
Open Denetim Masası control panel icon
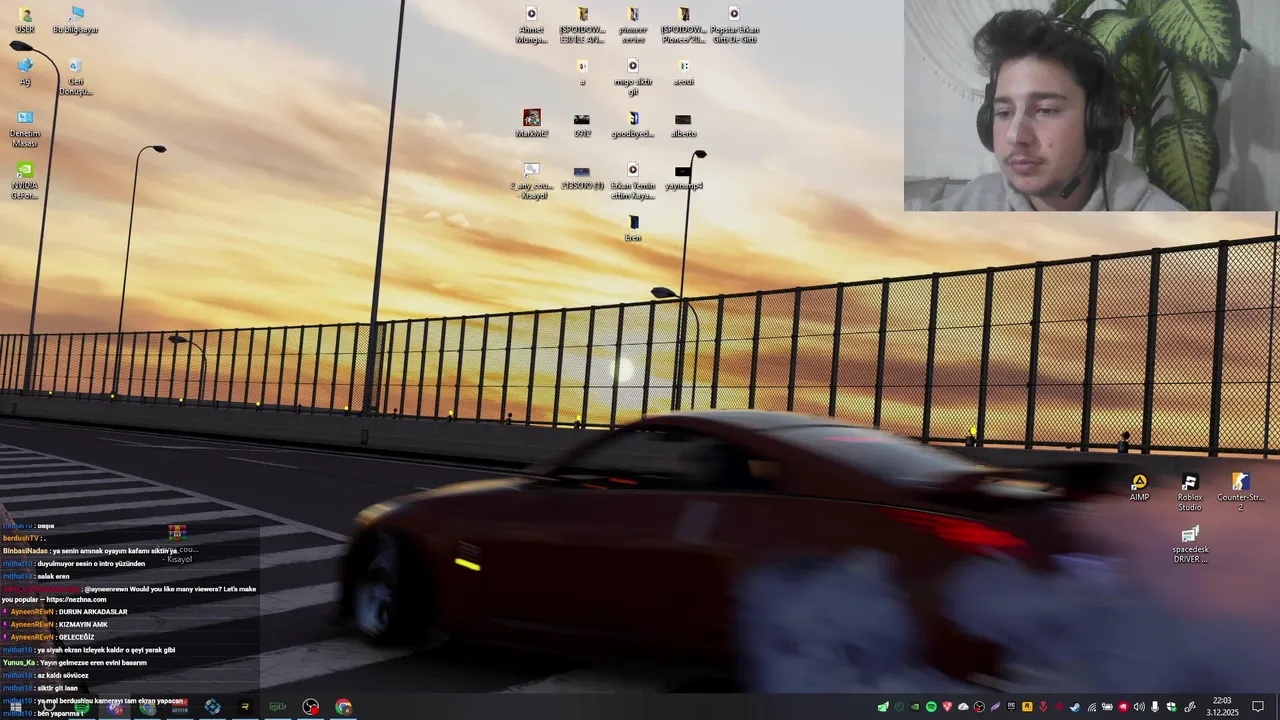click(25, 129)
